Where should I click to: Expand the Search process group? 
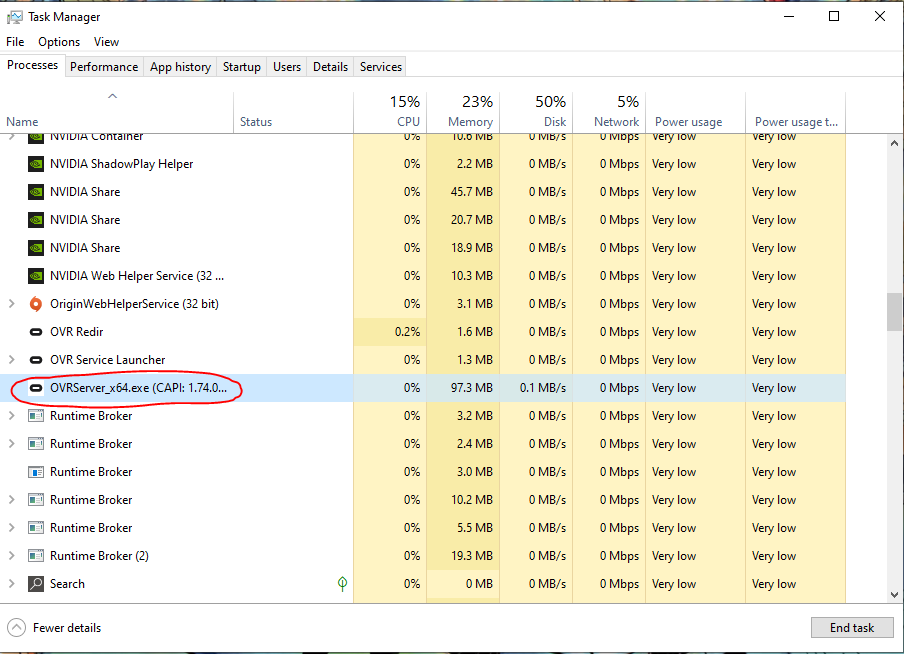[12, 583]
